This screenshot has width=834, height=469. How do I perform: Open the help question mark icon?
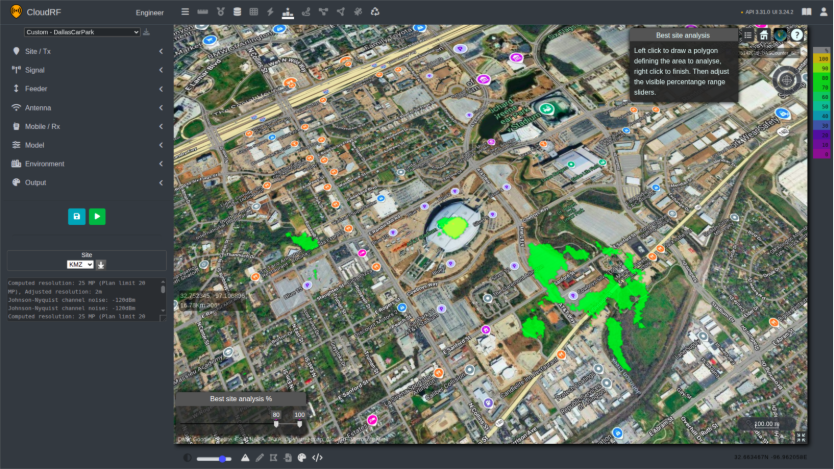click(797, 35)
